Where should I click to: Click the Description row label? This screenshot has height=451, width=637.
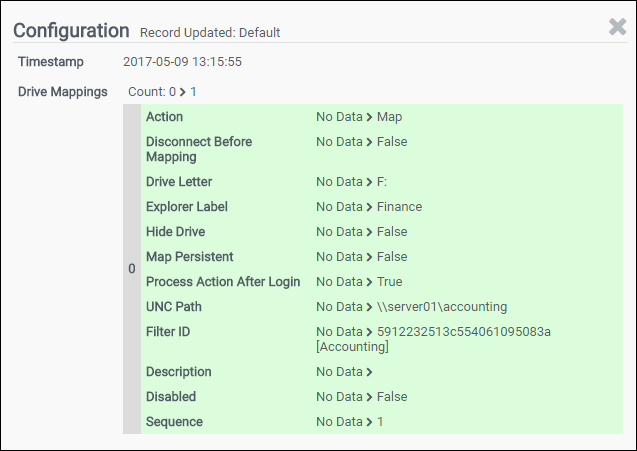pos(179,372)
